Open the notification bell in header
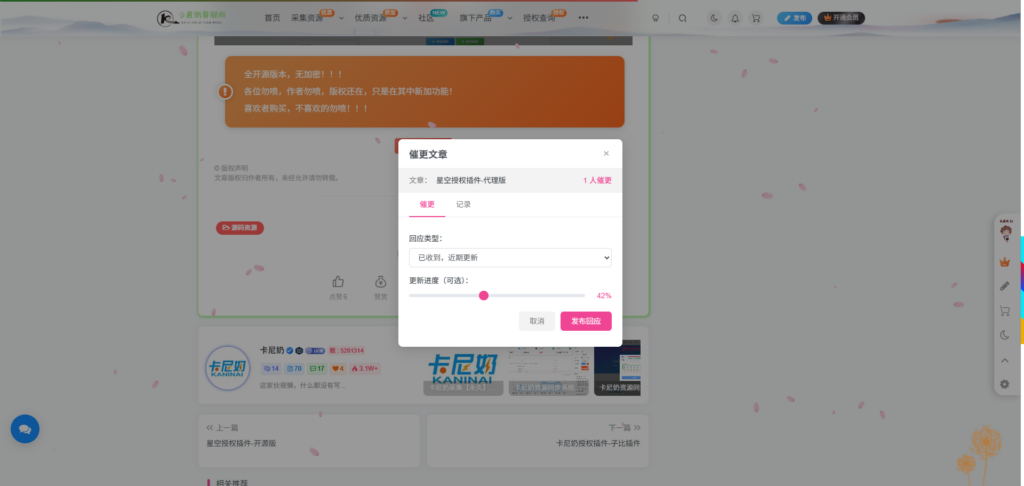The image size is (1024, 486). (735, 18)
